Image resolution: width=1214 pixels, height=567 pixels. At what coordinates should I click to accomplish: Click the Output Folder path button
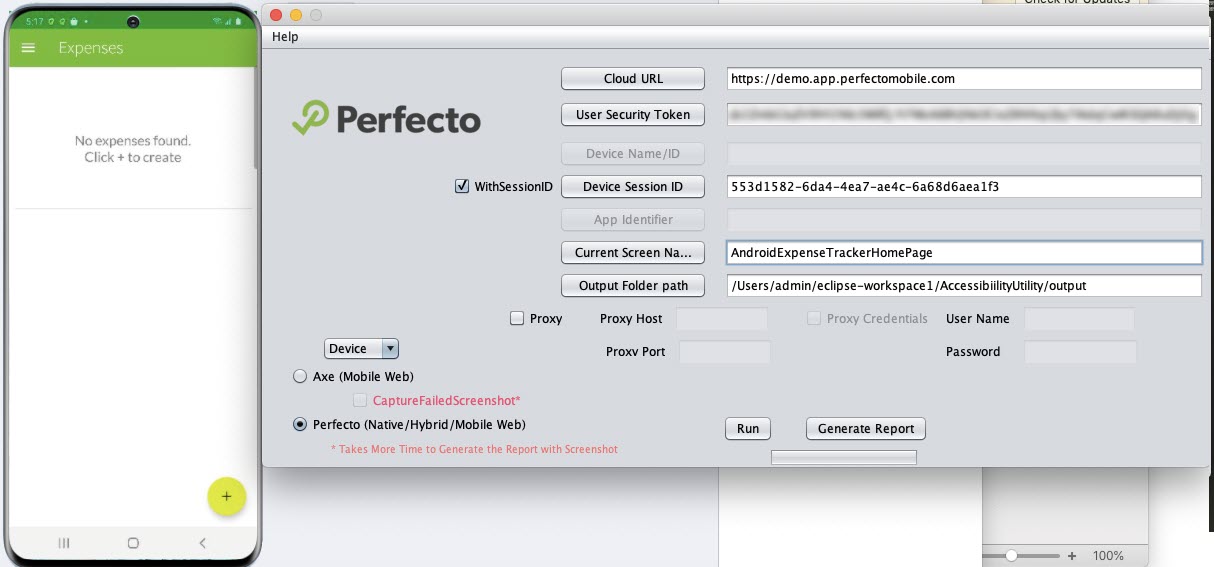click(633, 286)
